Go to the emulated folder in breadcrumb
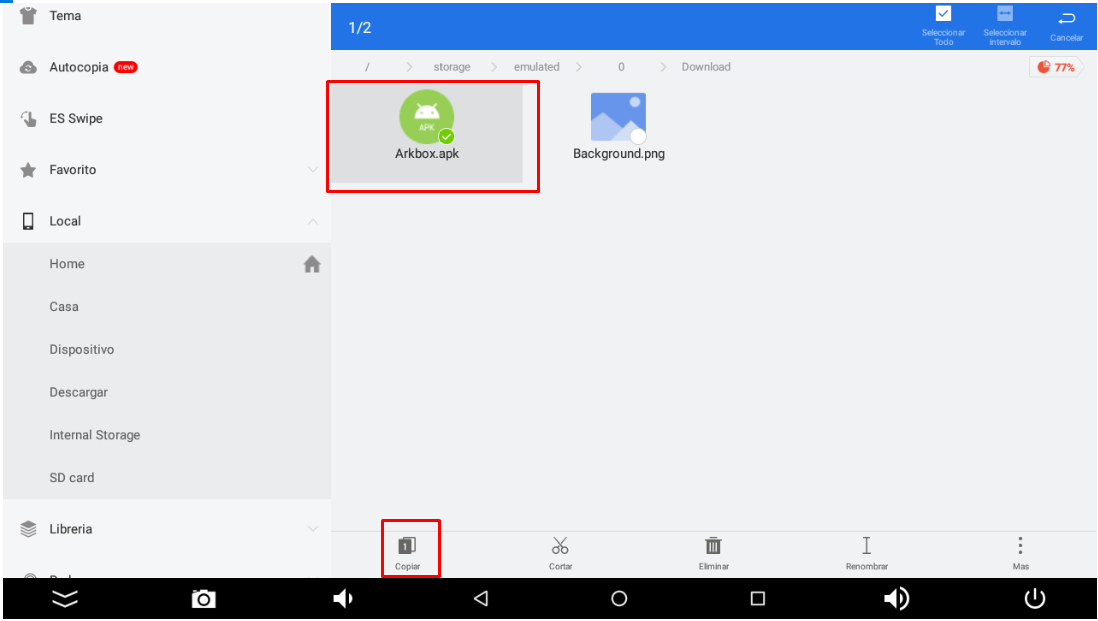Viewport: 1098px width, 621px height. tap(536, 67)
